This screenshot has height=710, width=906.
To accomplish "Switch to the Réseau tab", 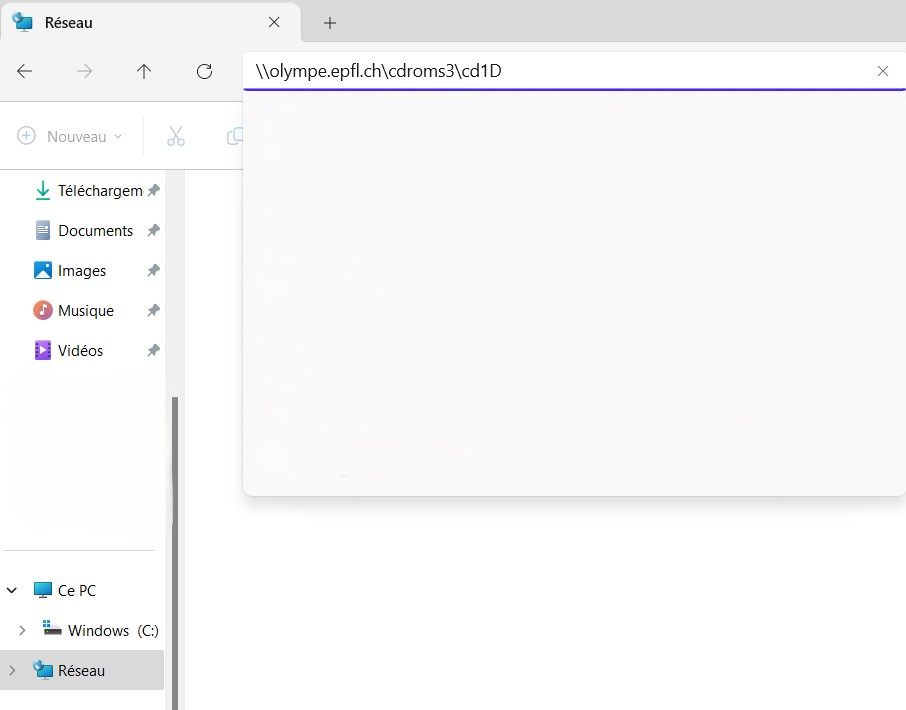I will click(70, 22).
